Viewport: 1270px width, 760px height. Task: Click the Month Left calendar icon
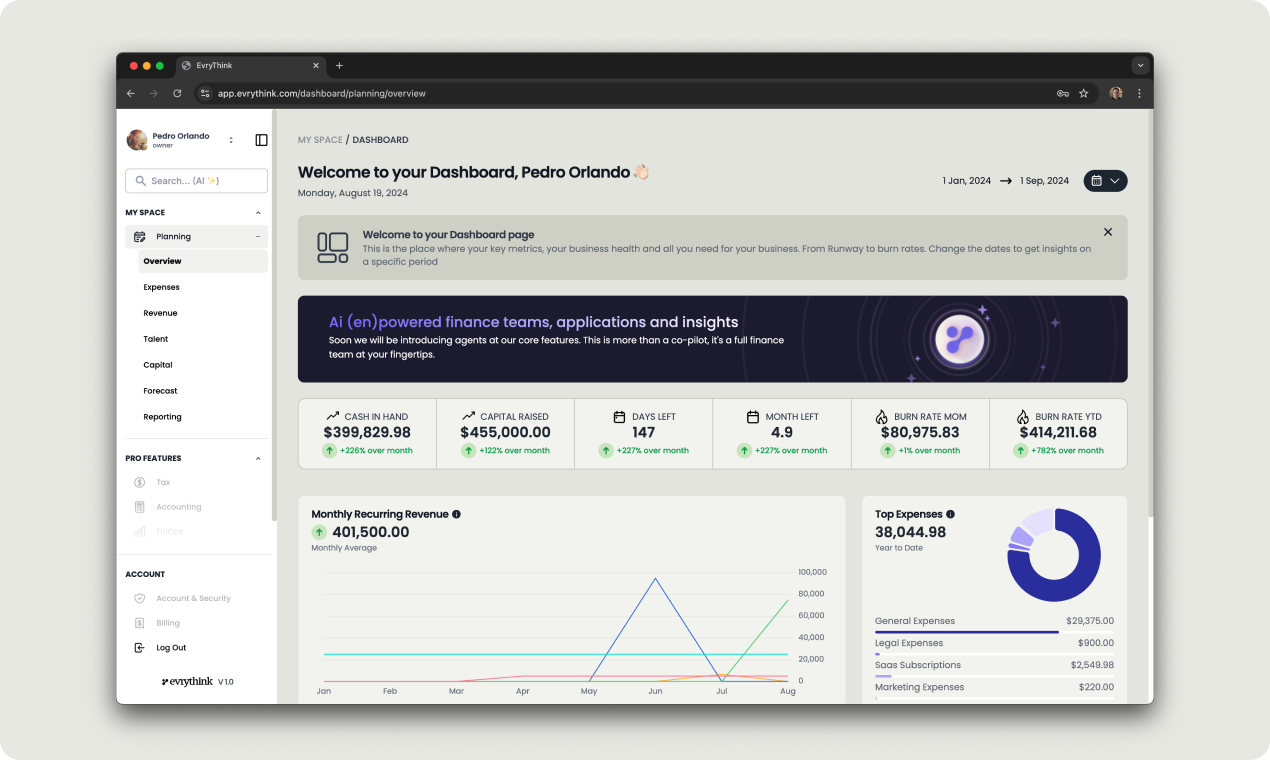tap(752, 416)
